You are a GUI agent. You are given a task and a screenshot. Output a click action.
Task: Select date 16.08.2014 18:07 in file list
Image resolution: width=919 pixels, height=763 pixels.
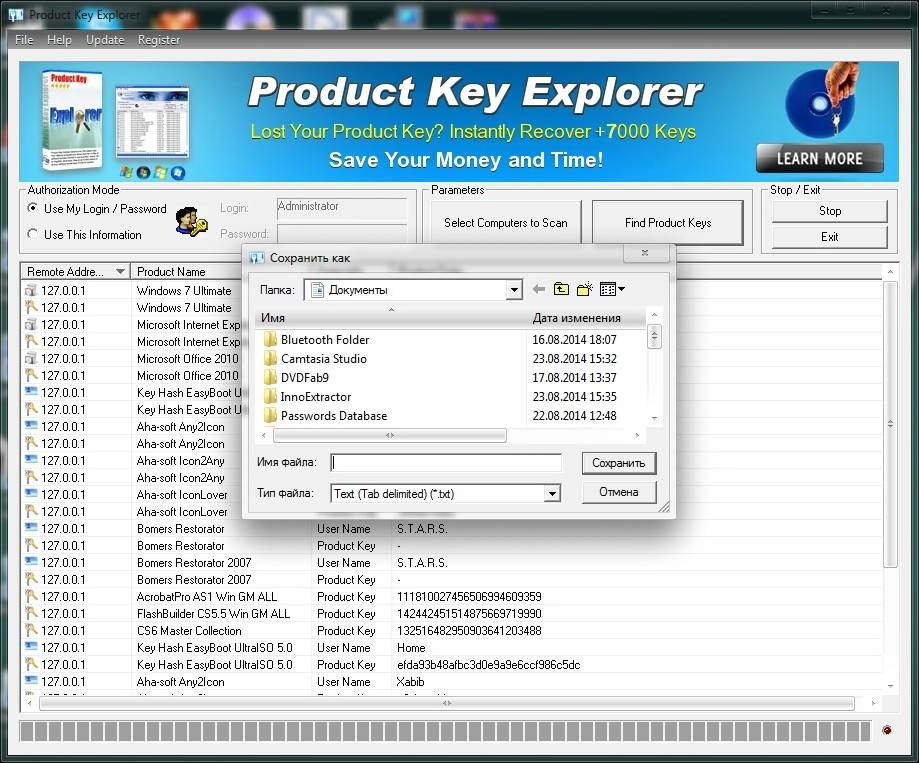[x=574, y=339]
